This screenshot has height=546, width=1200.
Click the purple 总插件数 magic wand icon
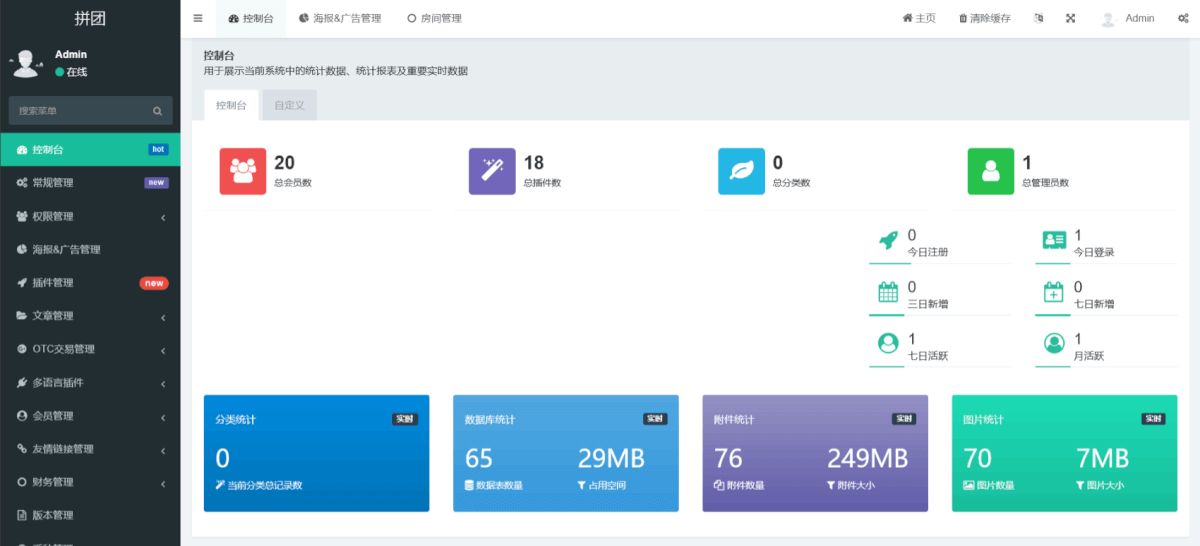492,171
